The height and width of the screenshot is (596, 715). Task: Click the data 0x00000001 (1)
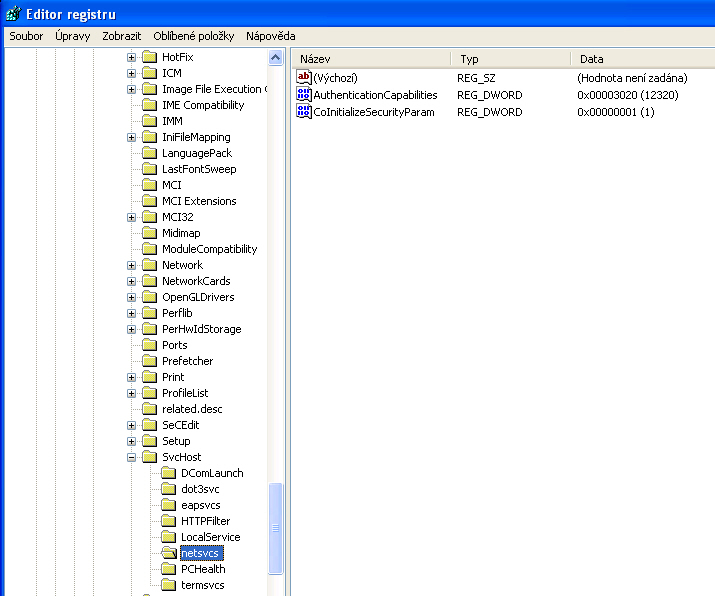(616, 112)
